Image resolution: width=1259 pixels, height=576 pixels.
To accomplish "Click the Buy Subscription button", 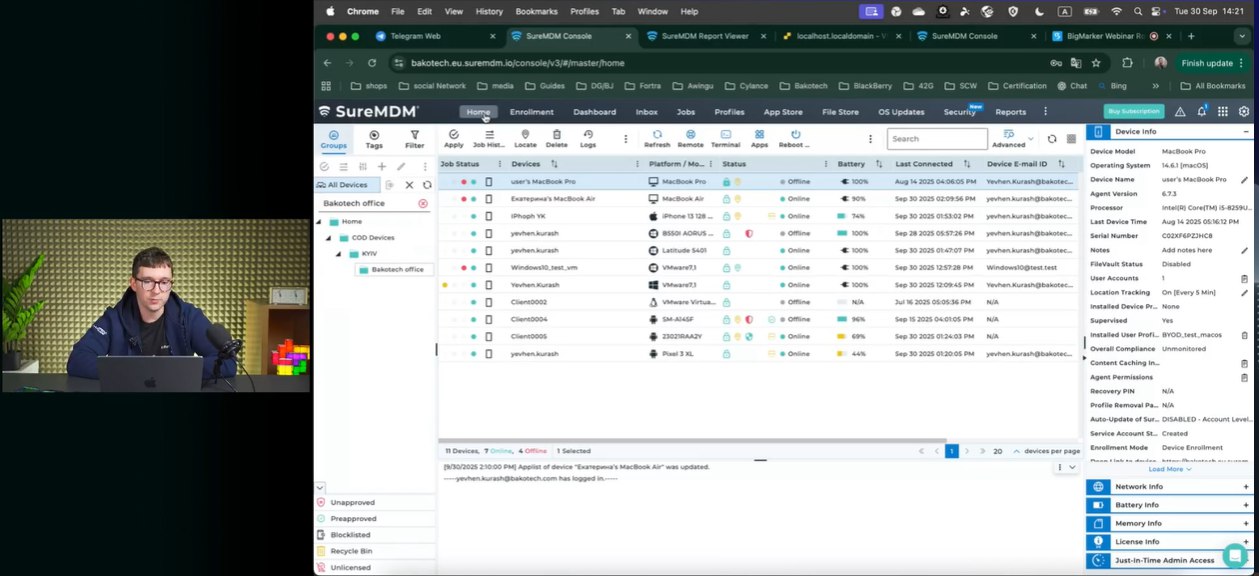I will (x=1133, y=112).
